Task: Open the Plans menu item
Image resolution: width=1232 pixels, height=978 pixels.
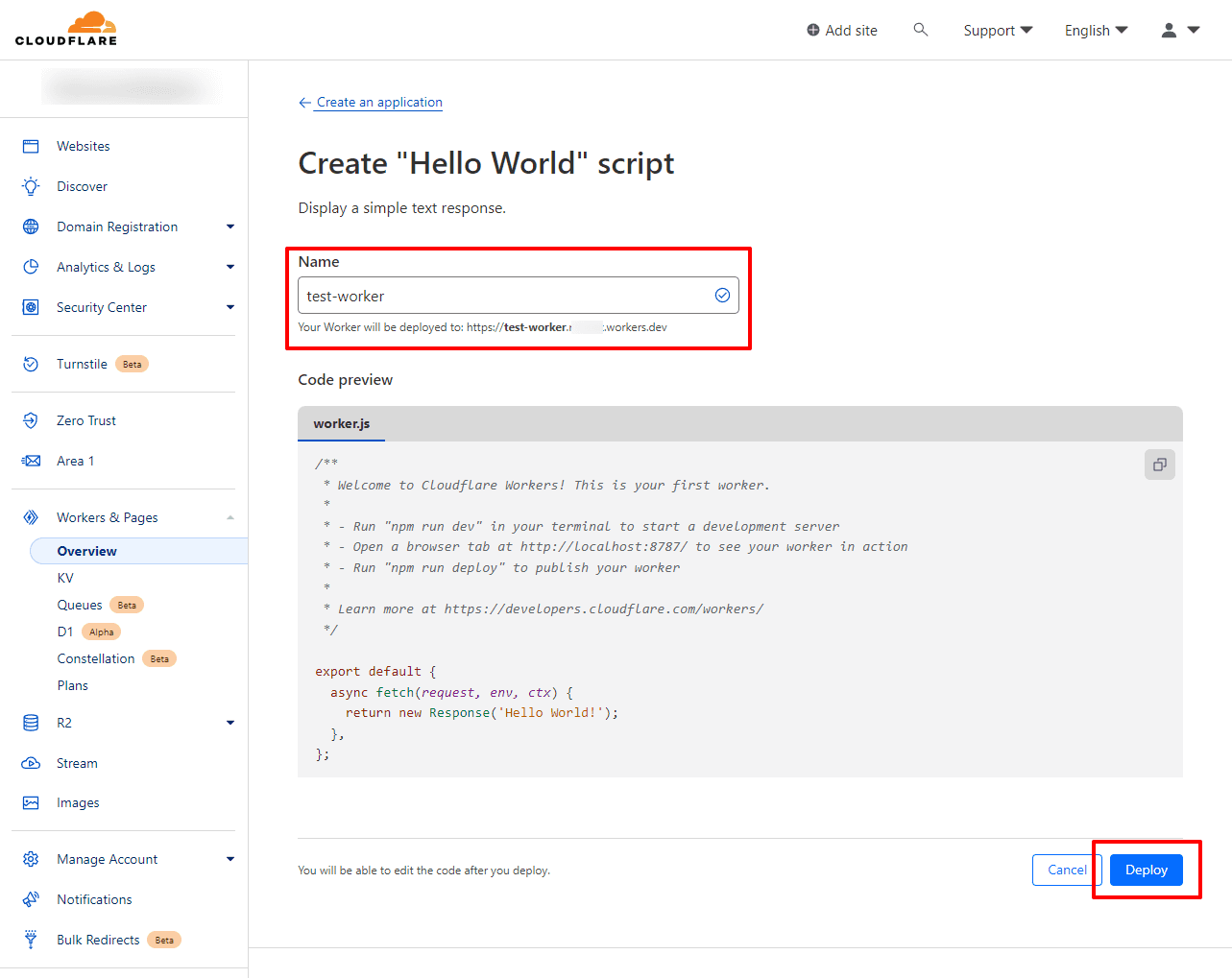Action: pyautogui.click(x=73, y=685)
